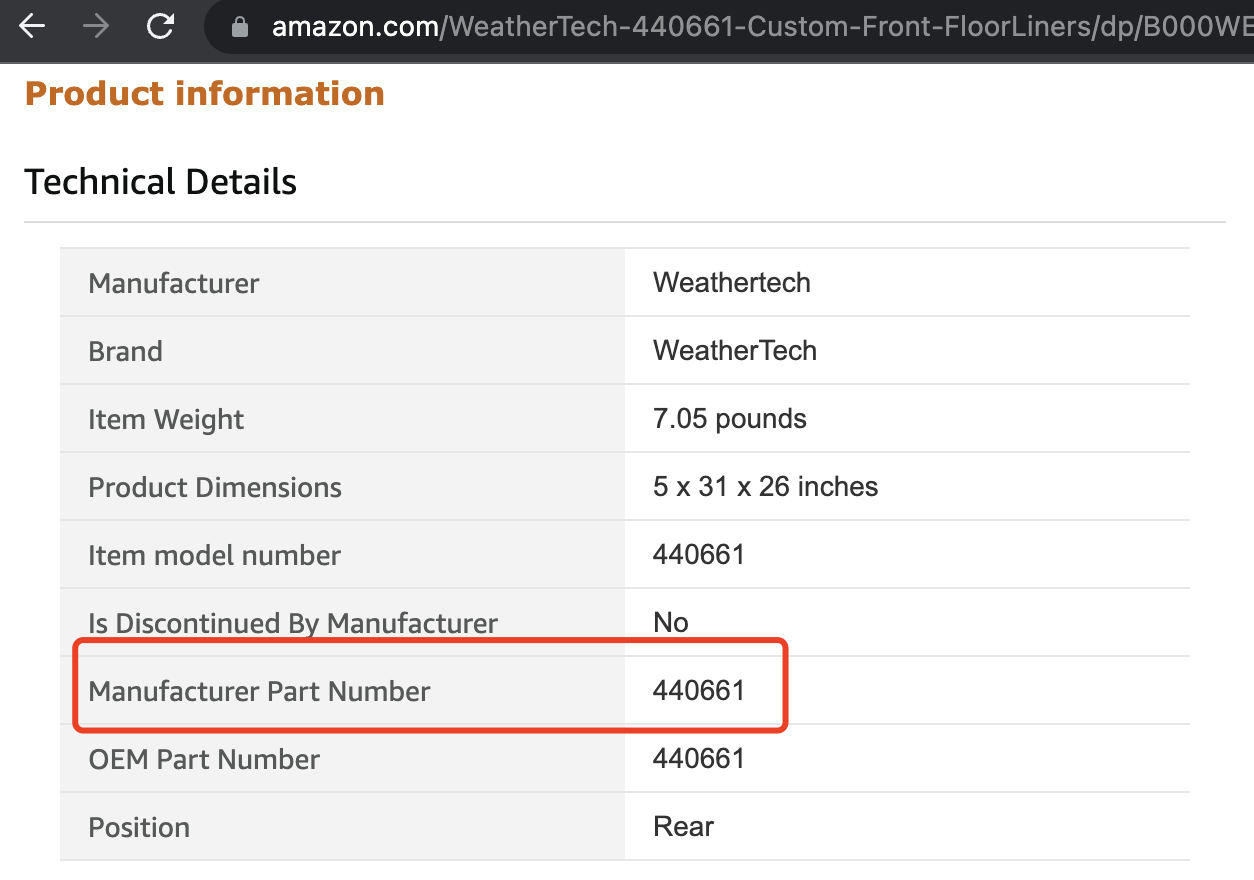
Task: Click the Brand row label
Action: (125, 351)
